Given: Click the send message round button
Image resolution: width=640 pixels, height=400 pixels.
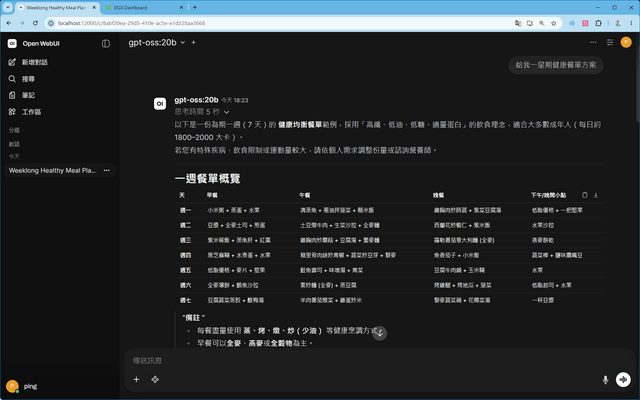Looking at the screenshot, I should point(623,380).
